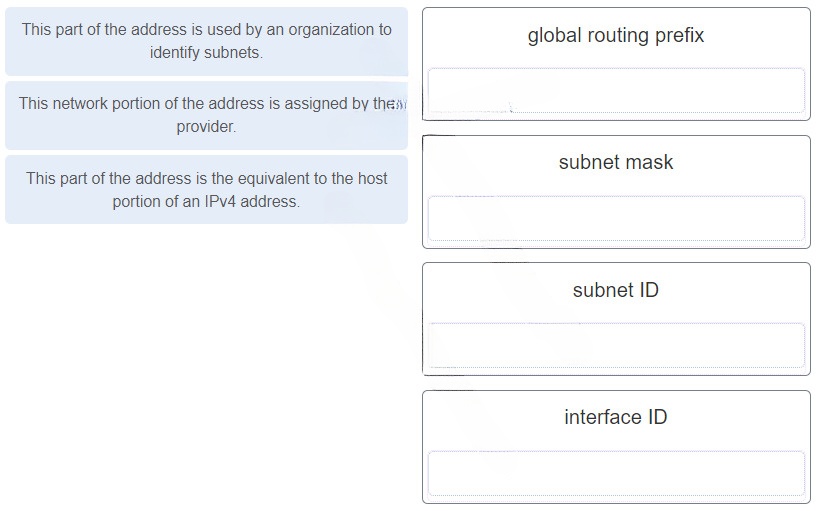
Task: Click the empty slot under subnet mask
Action: pyautogui.click(x=616, y=218)
